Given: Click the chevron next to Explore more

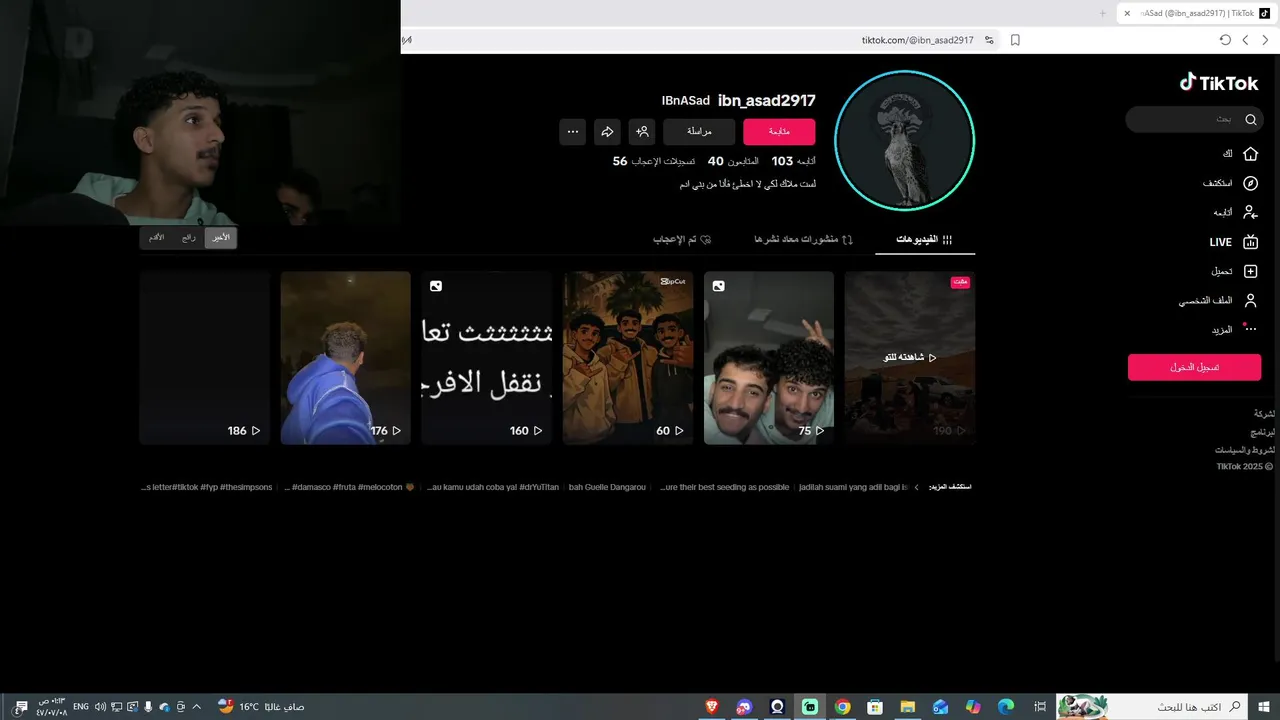Looking at the screenshot, I should [917, 487].
